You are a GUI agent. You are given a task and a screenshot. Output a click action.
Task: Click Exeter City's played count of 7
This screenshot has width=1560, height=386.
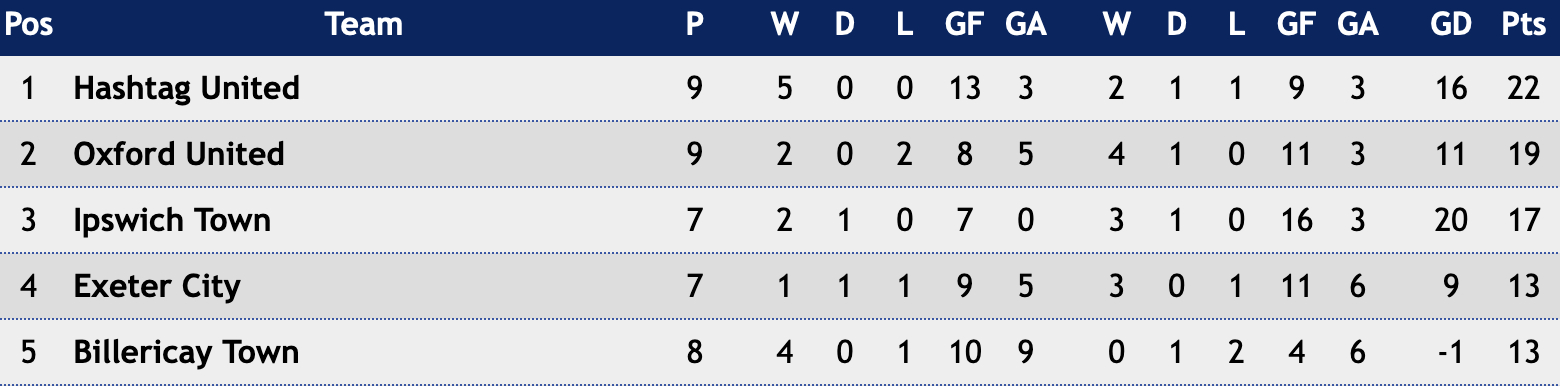[695, 286]
